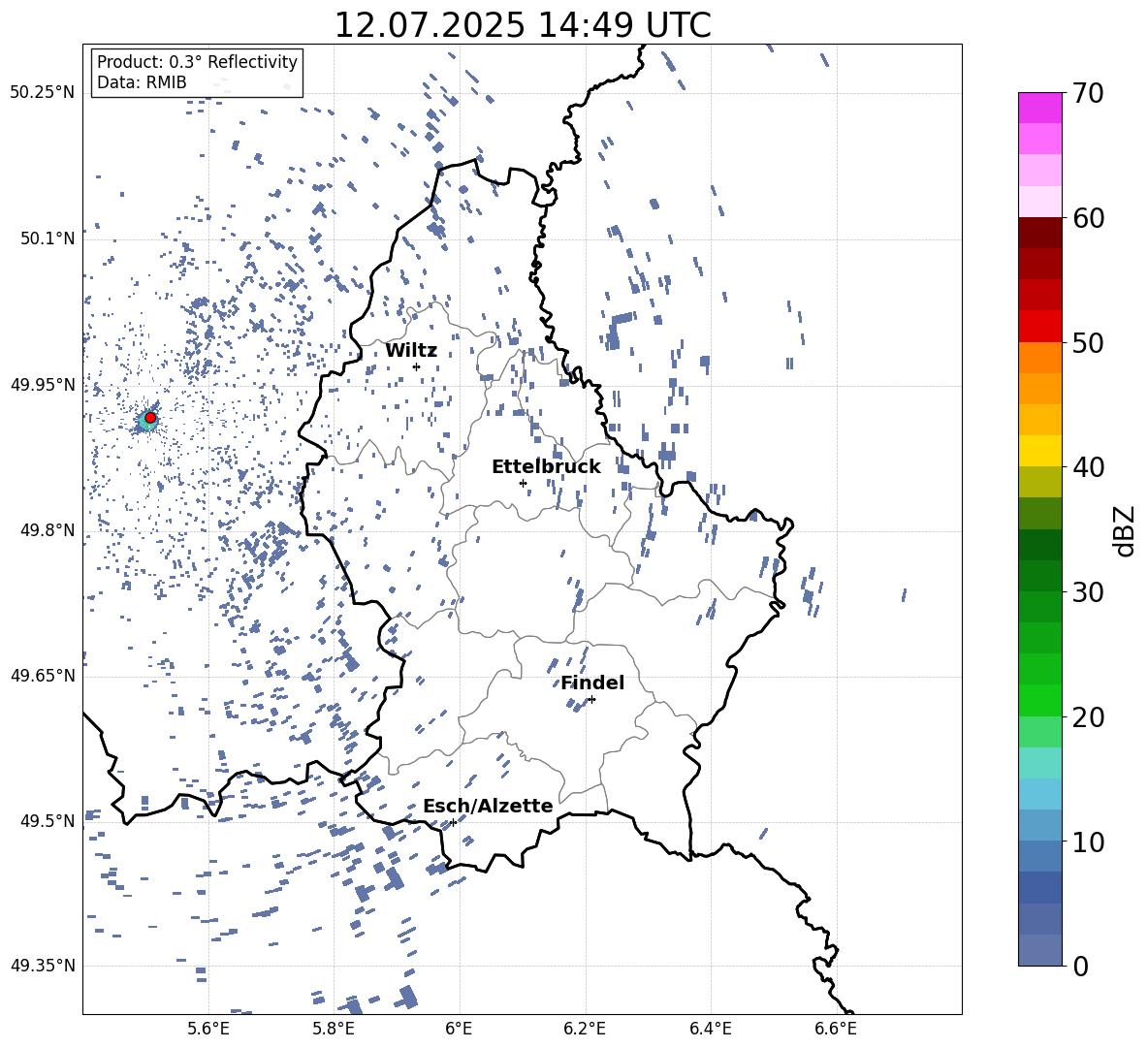
Task: Click the 10 colorbar tick label
Action: click(1088, 842)
